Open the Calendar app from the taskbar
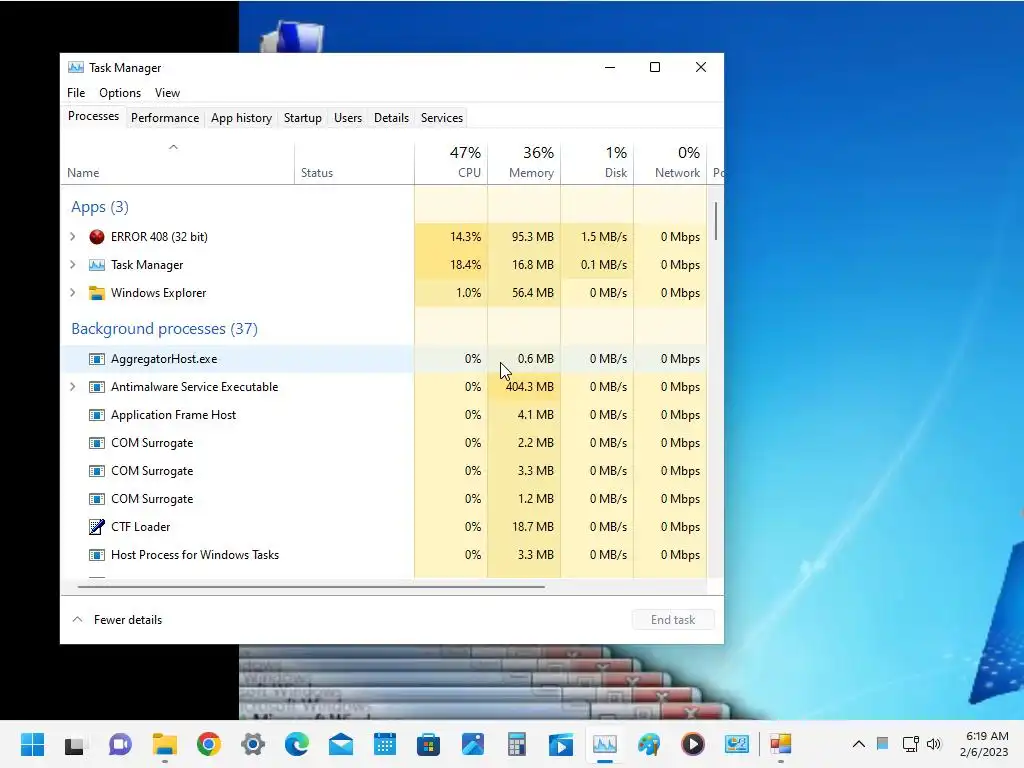1024x768 pixels. click(x=385, y=744)
